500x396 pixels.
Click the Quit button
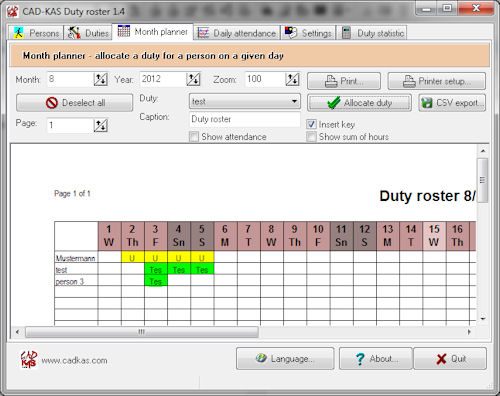click(450, 358)
